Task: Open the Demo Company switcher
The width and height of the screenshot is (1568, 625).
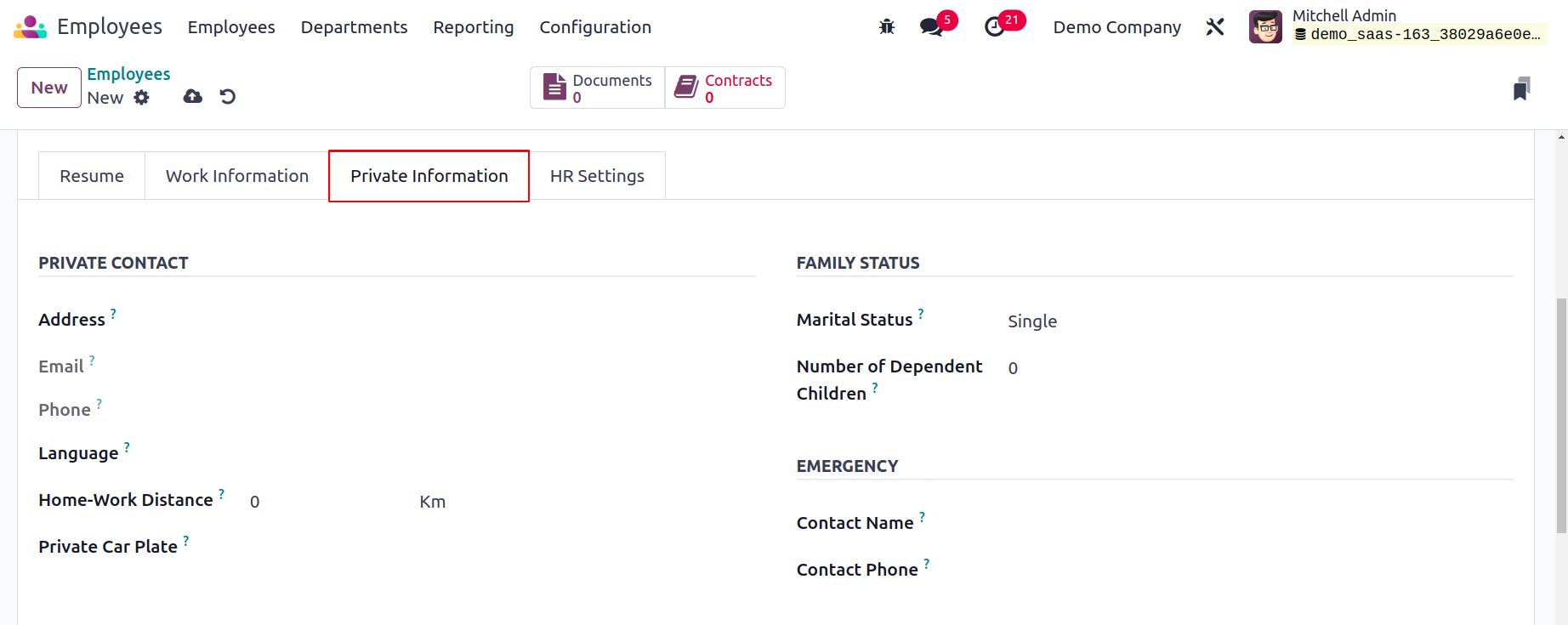Action: pos(1116,27)
